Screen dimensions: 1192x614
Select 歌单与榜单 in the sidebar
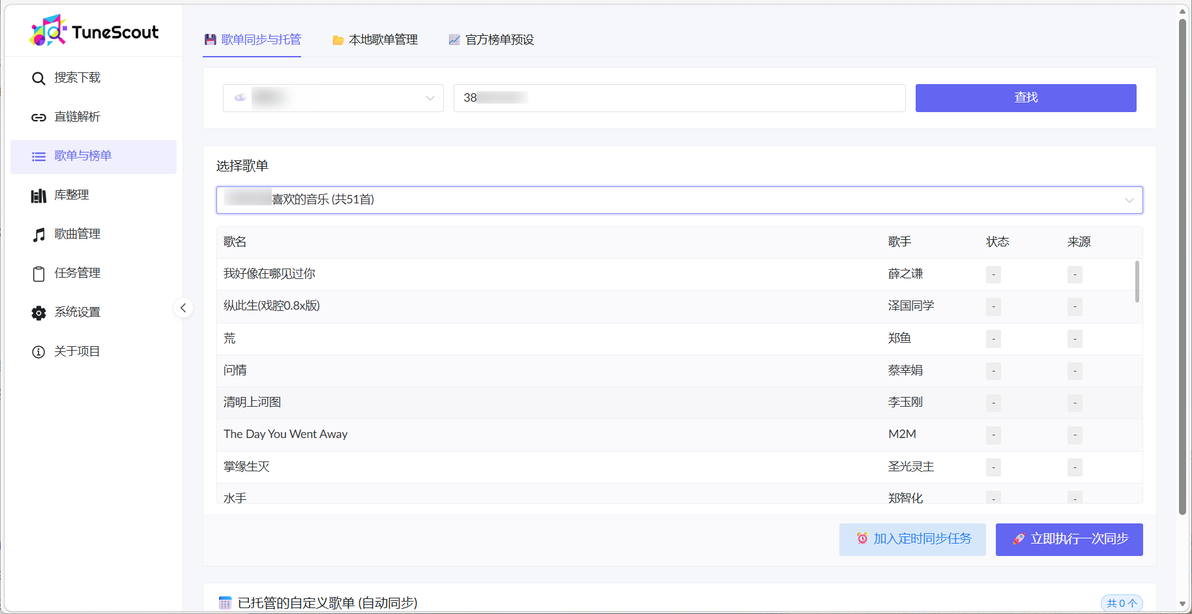[94, 157]
